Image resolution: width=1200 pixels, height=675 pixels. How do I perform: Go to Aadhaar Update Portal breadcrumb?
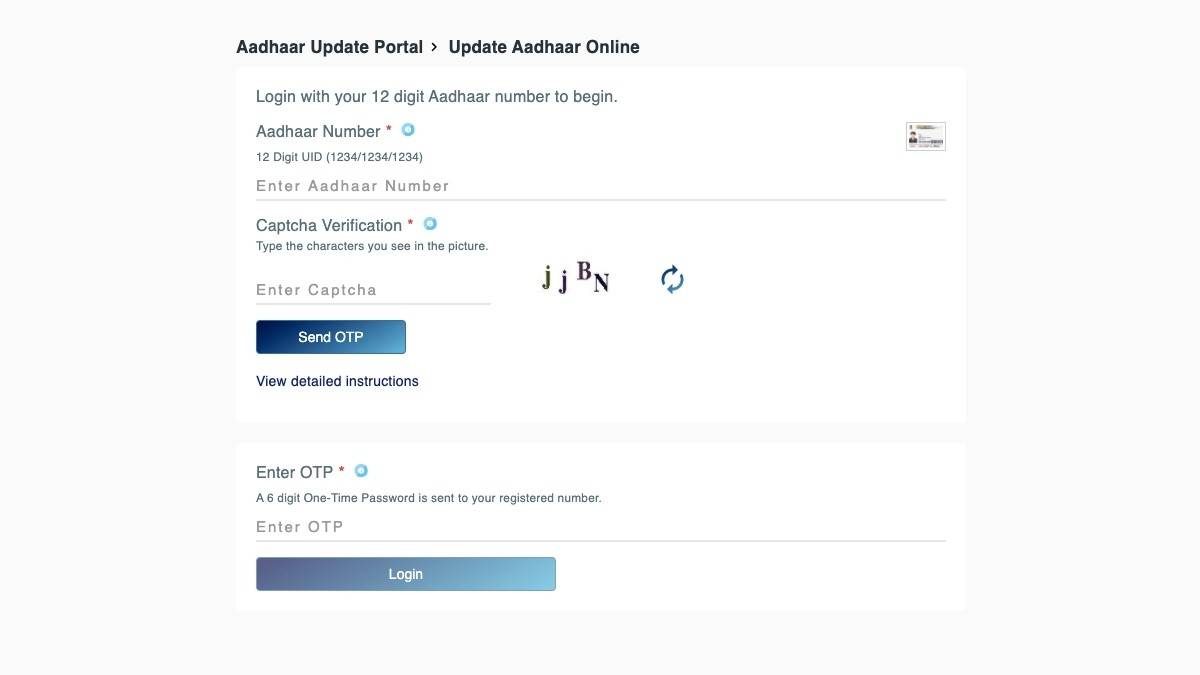329,47
